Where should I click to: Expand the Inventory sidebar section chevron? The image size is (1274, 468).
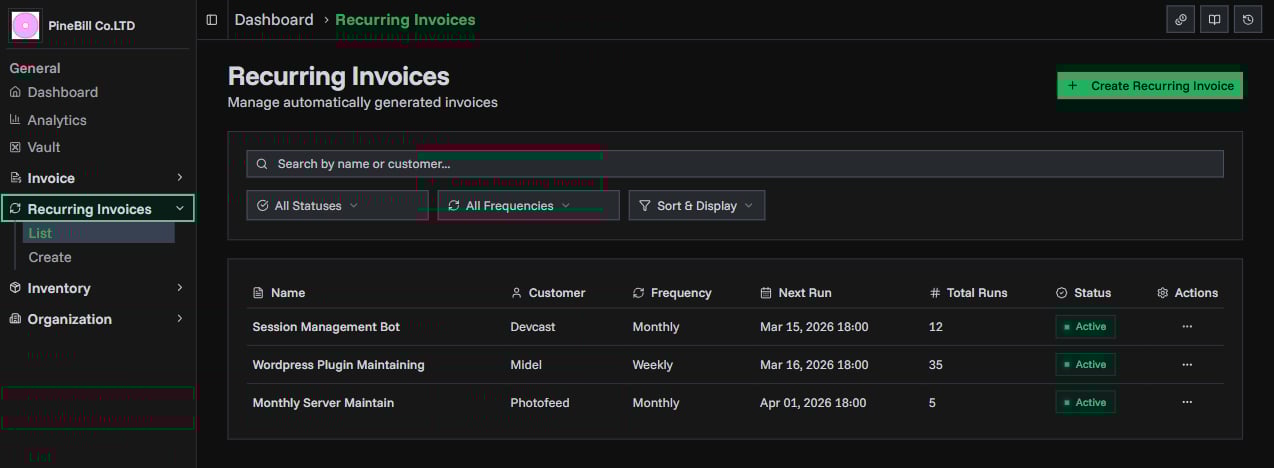click(x=180, y=288)
